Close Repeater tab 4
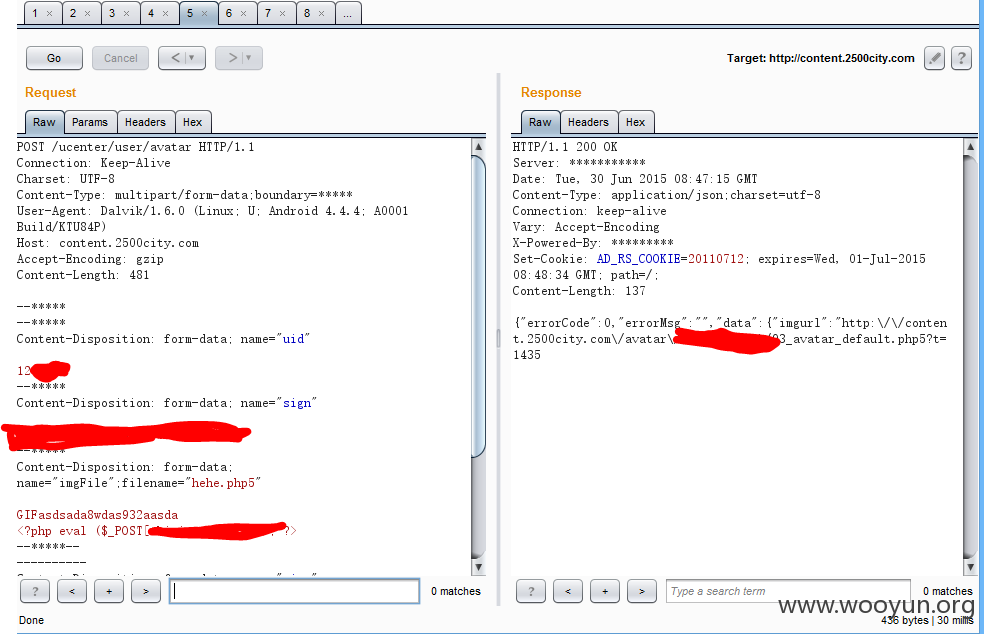The height and width of the screenshot is (634, 984). pos(166,13)
